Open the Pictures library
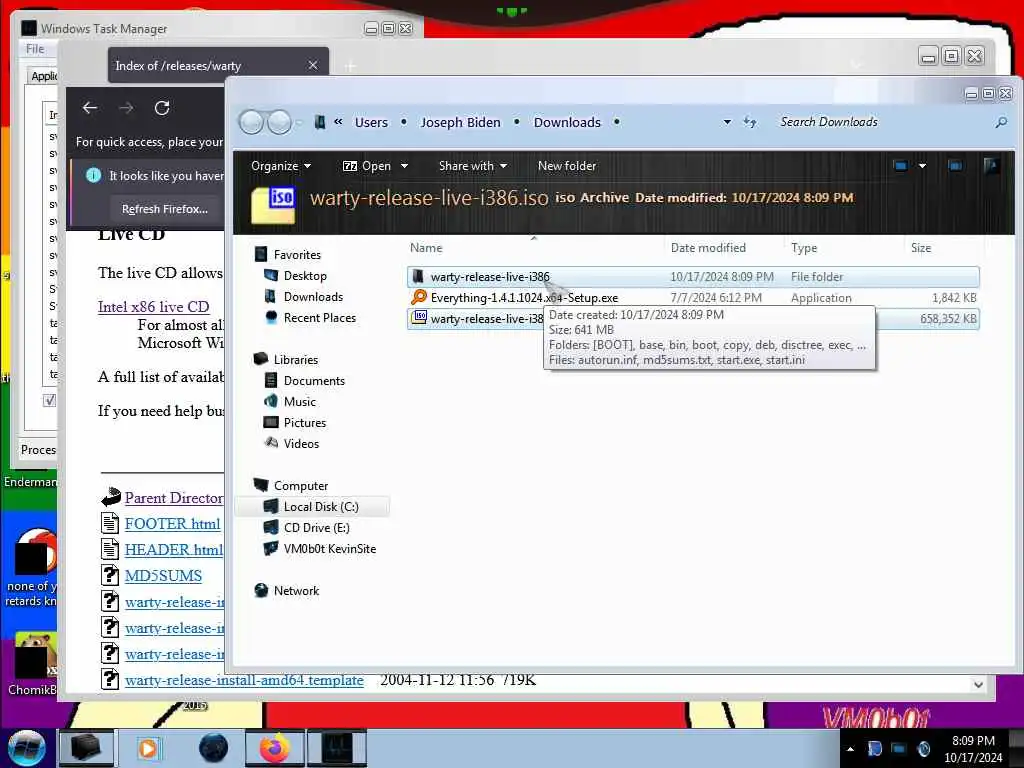The width and height of the screenshot is (1024, 768). click(x=304, y=423)
